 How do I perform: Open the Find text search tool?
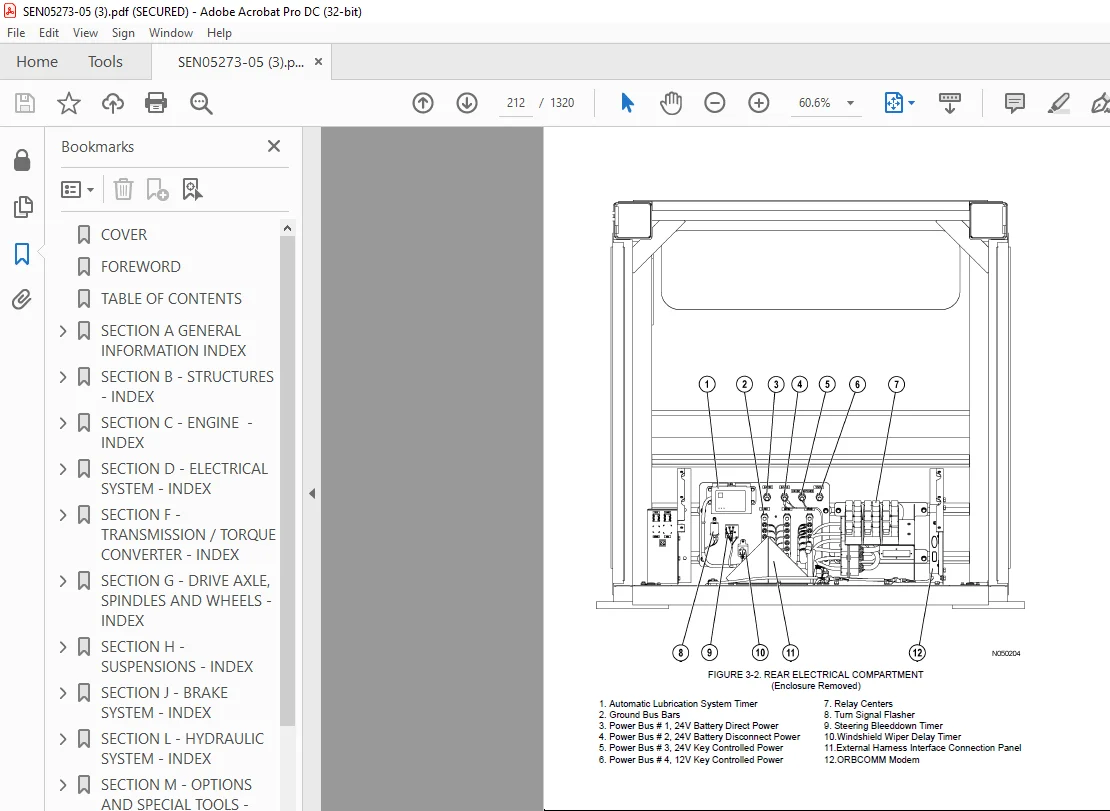[x=201, y=103]
